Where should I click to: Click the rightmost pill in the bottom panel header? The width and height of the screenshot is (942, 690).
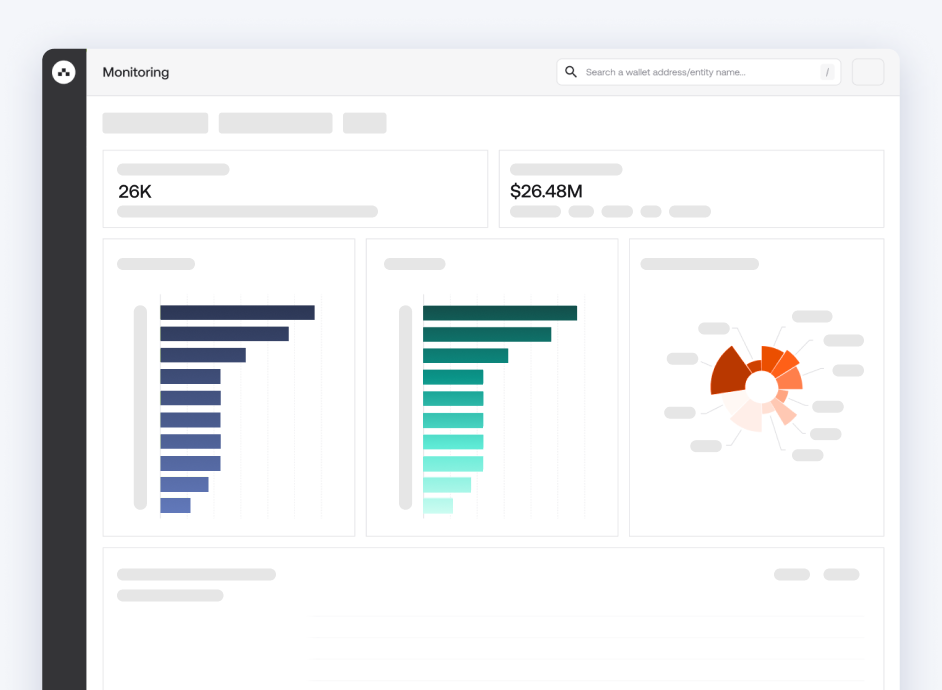coord(841,575)
